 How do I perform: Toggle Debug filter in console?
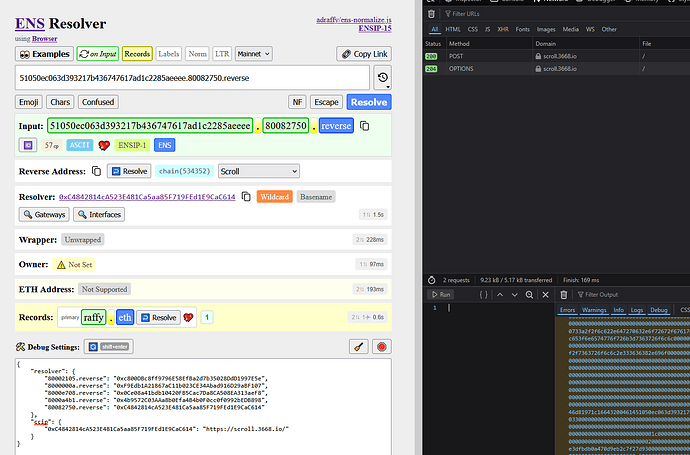tap(659, 310)
